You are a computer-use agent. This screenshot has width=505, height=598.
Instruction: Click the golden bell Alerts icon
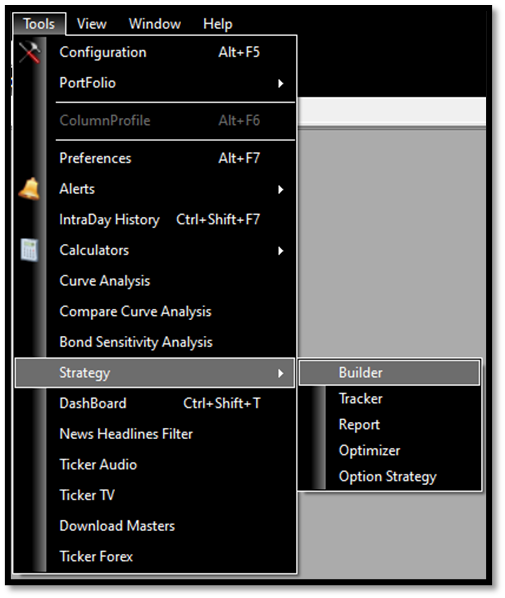coord(29,189)
